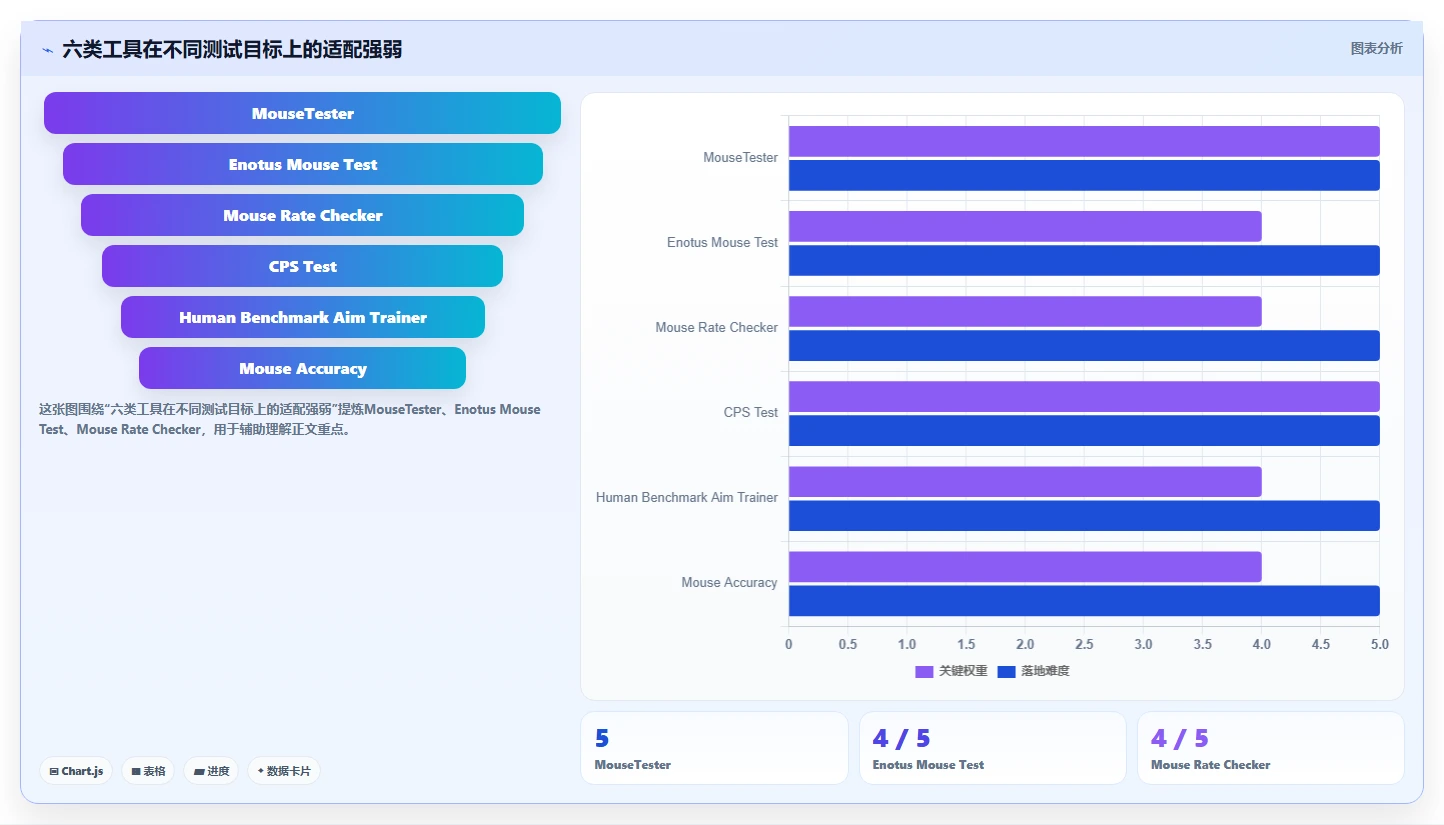Screen dimensions: 1444x825
Task: Click the 1.0 tick on the x-axis
Action: (907, 644)
